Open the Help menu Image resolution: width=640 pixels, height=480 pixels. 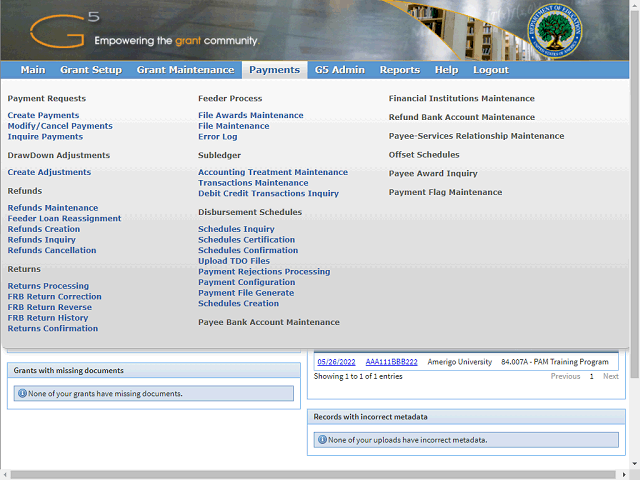(x=446, y=70)
